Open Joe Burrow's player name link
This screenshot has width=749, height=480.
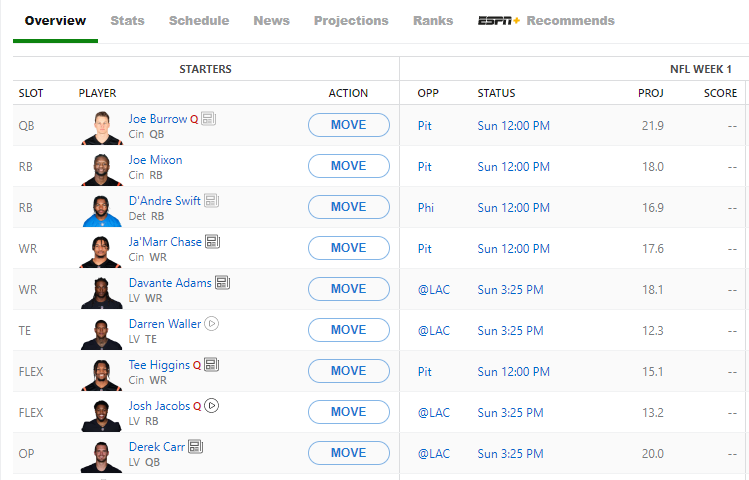[158, 119]
